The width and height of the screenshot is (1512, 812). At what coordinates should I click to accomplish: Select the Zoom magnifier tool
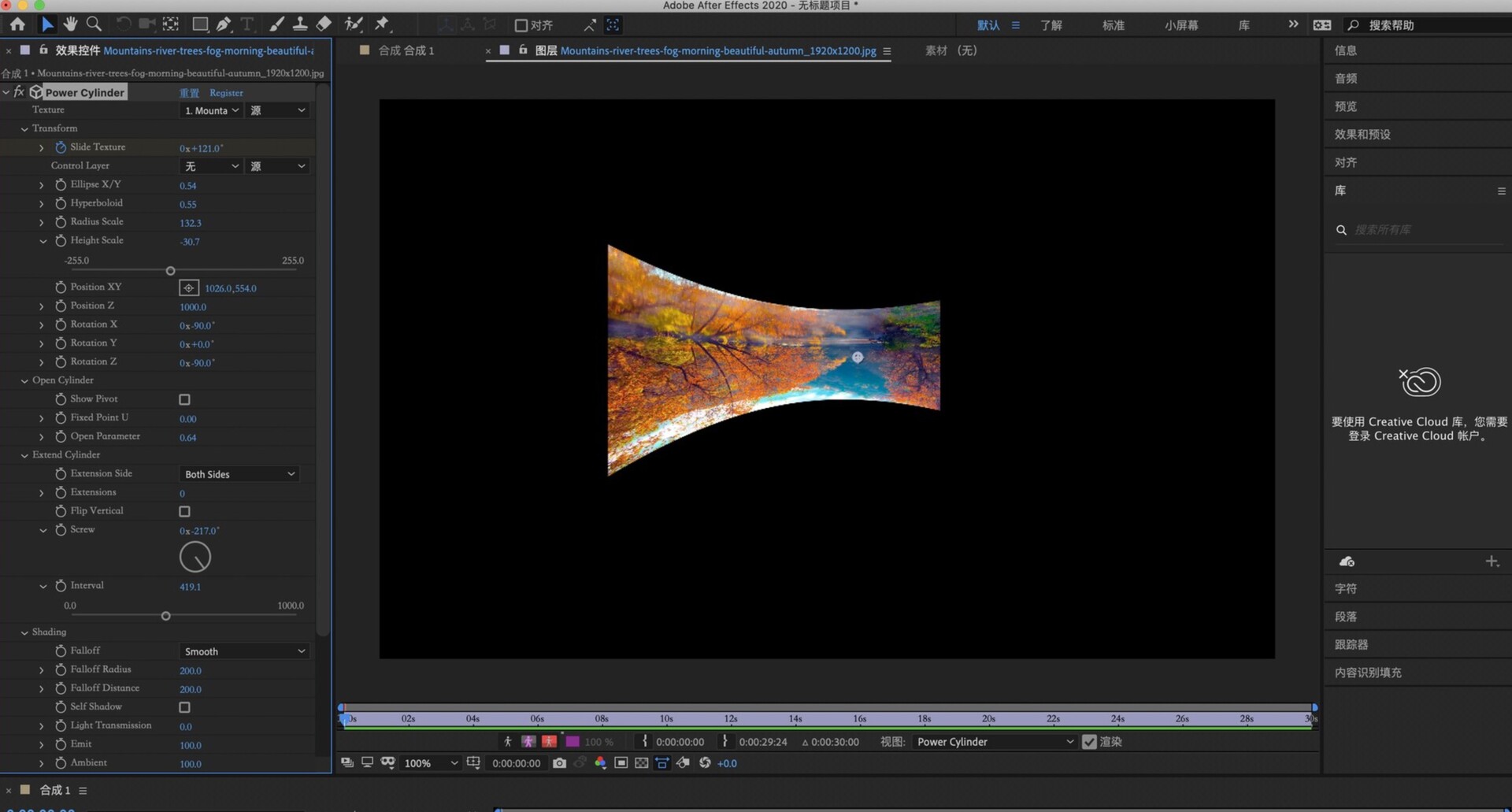coord(94,24)
